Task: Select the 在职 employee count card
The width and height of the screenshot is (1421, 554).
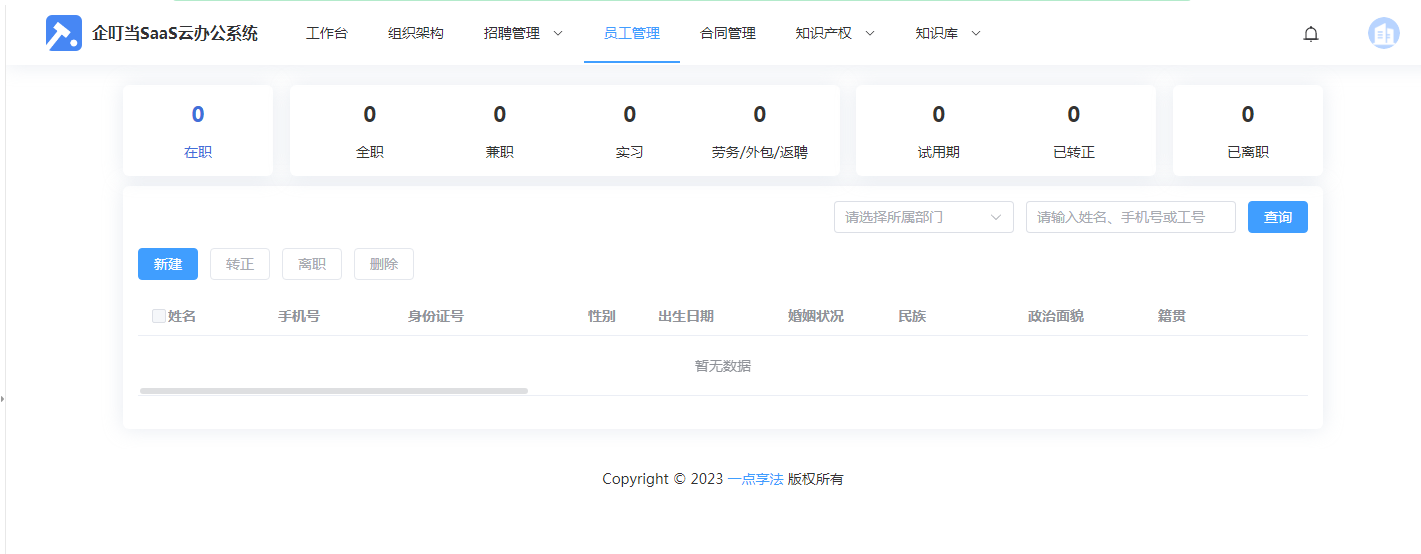Action: coord(198,130)
